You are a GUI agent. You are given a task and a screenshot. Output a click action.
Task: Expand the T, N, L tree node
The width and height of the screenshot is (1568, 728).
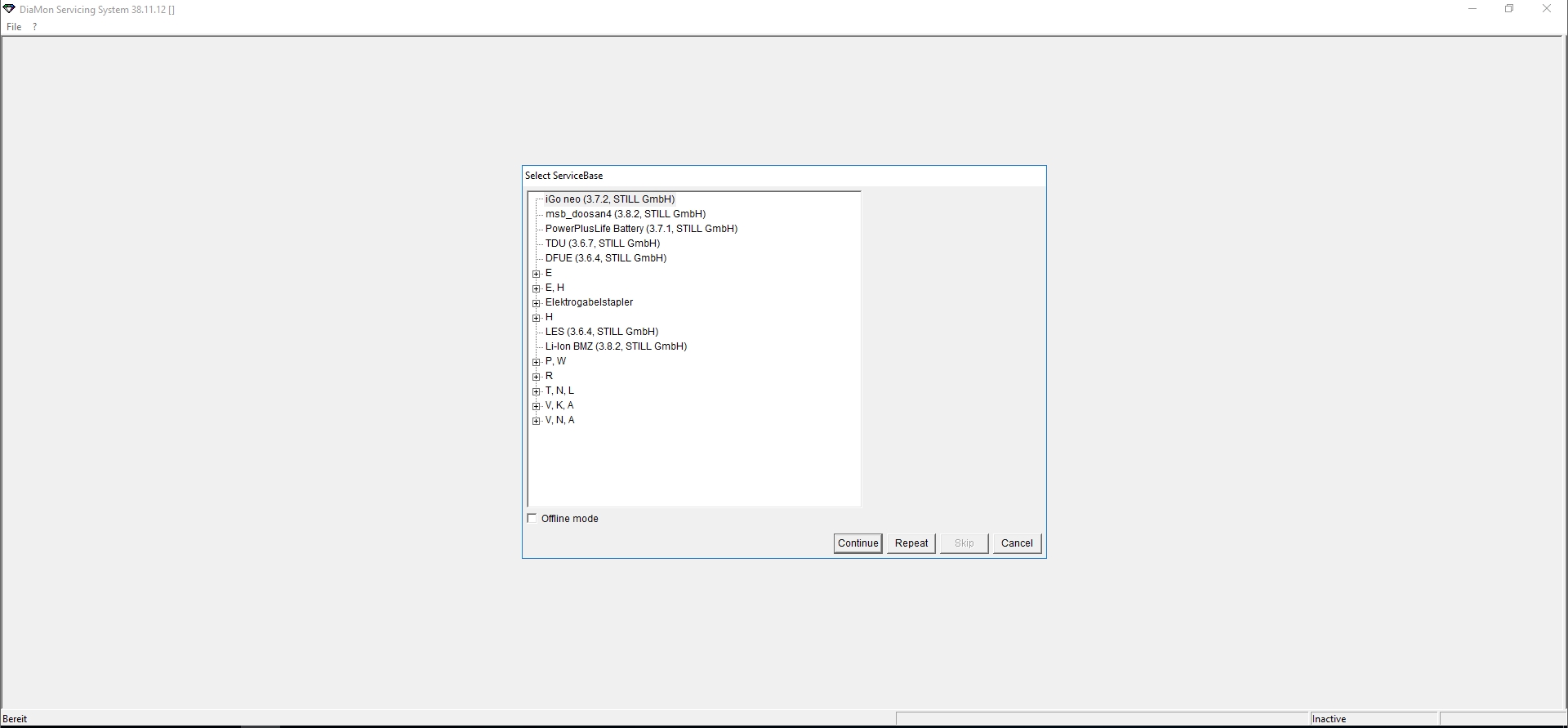537,391
